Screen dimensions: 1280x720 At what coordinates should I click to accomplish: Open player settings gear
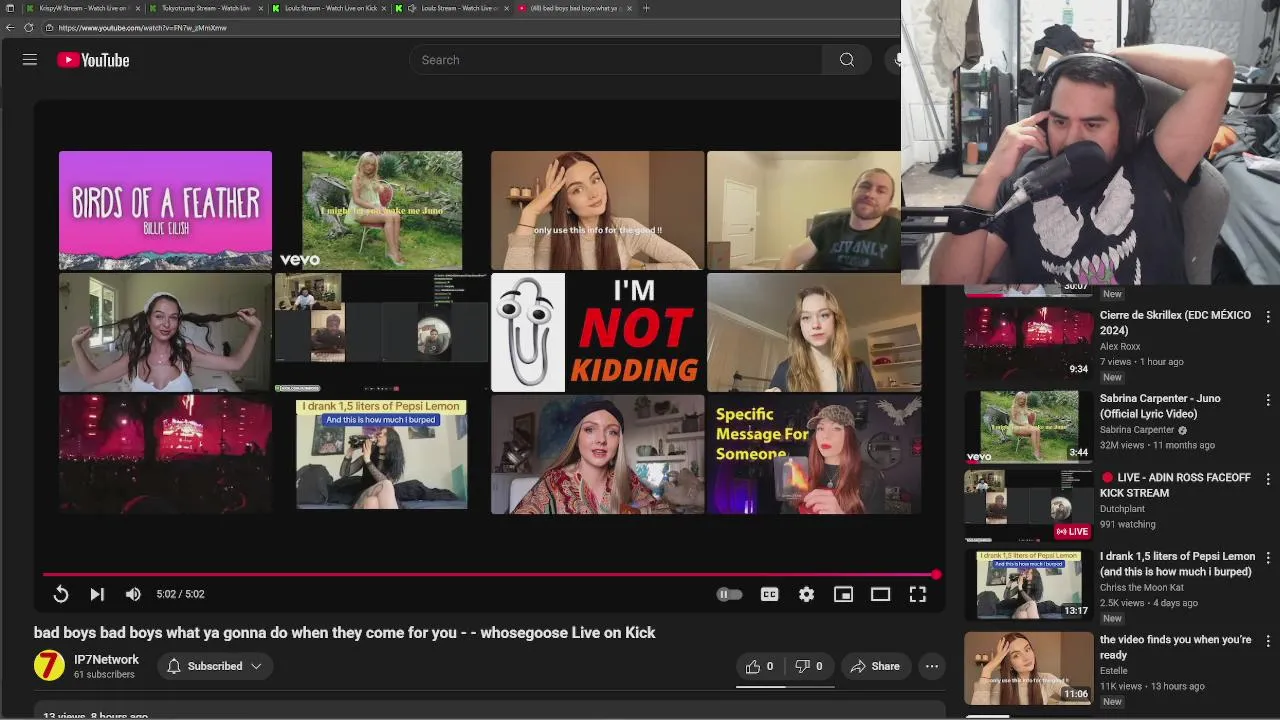point(806,594)
